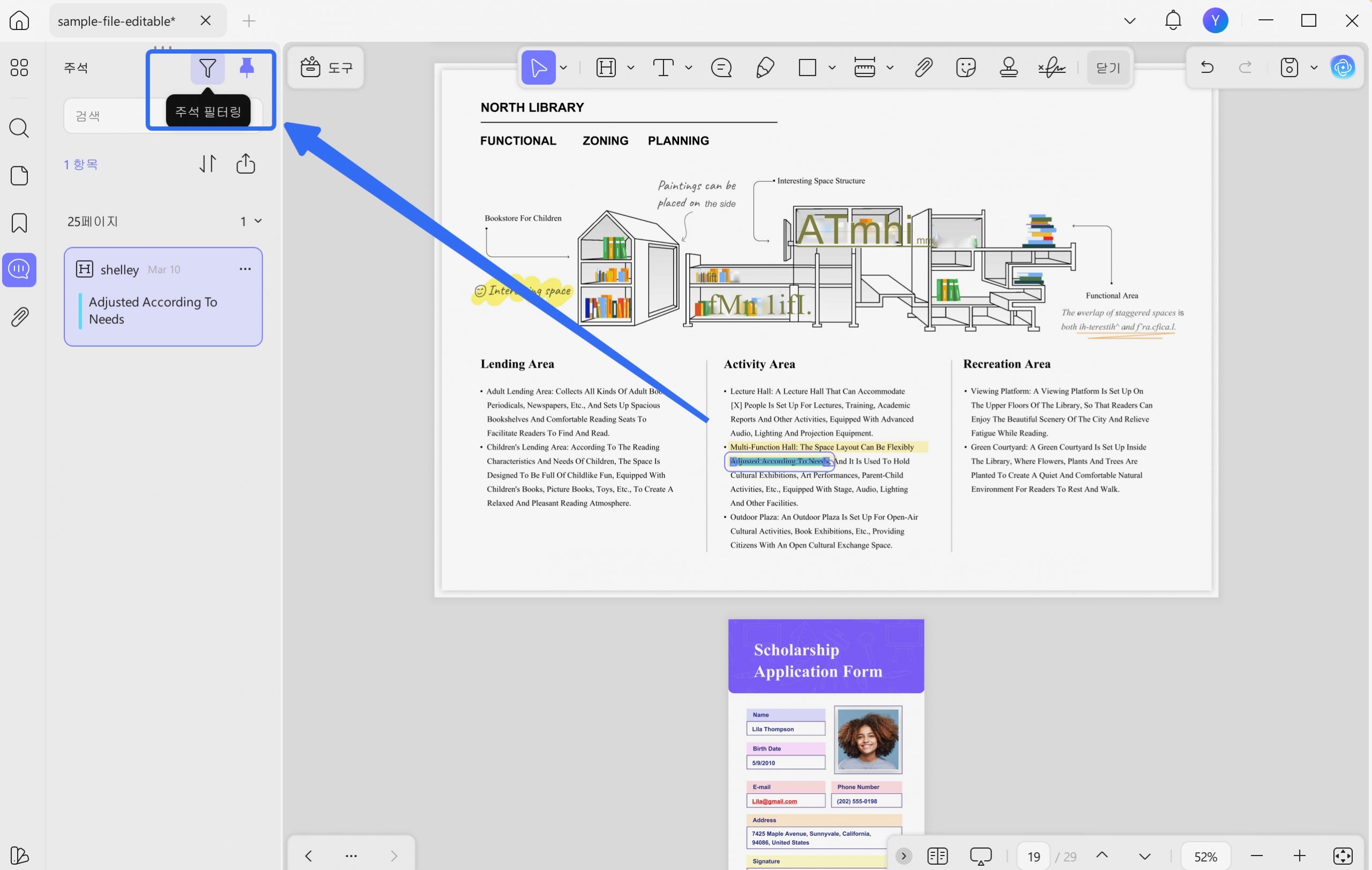Select the signature tool
Image resolution: width=1372 pixels, height=870 pixels.
click(1052, 68)
